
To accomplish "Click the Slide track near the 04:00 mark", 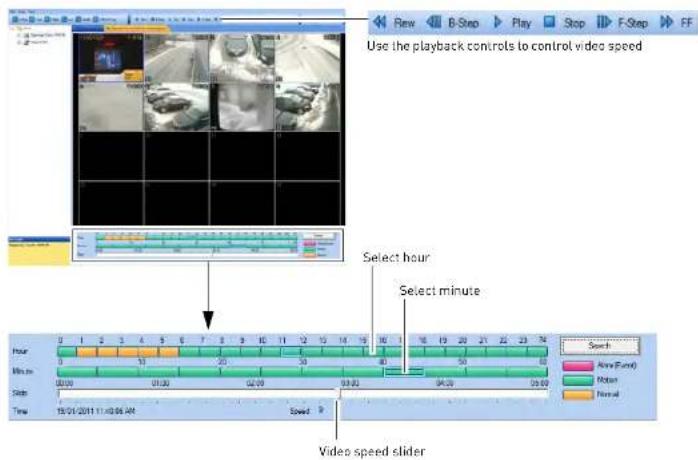I will 444,394.
